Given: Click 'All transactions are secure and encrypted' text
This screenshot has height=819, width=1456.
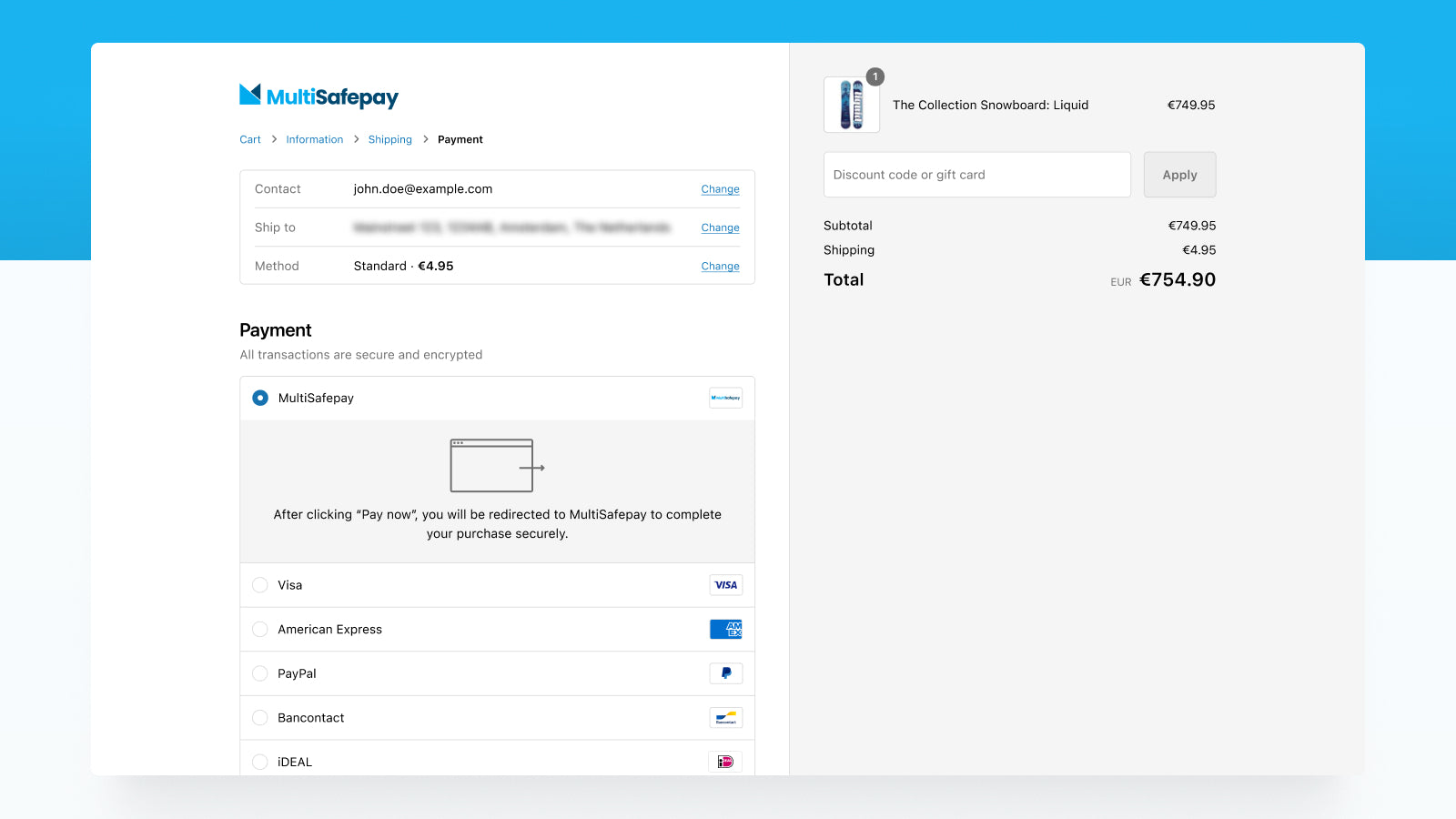Looking at the screenshot, I should point(361,355).
